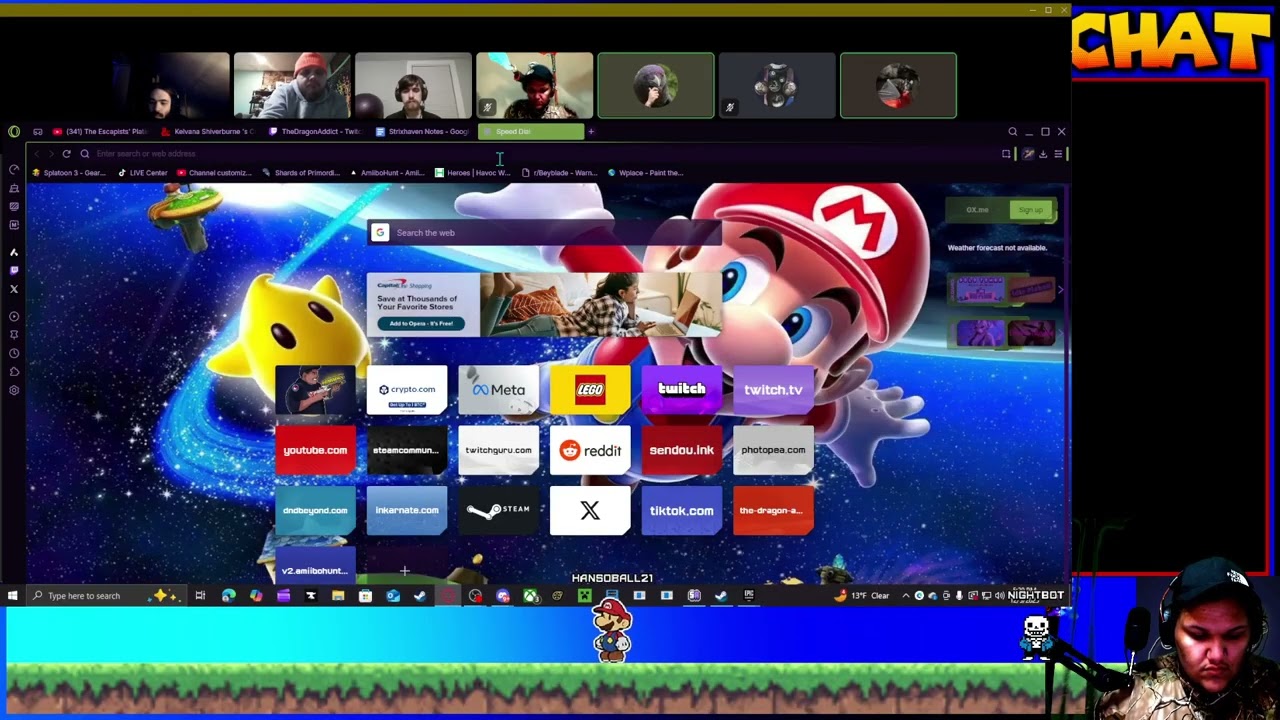Open the photopea.com speed dial tile

[x=773, y=450]
